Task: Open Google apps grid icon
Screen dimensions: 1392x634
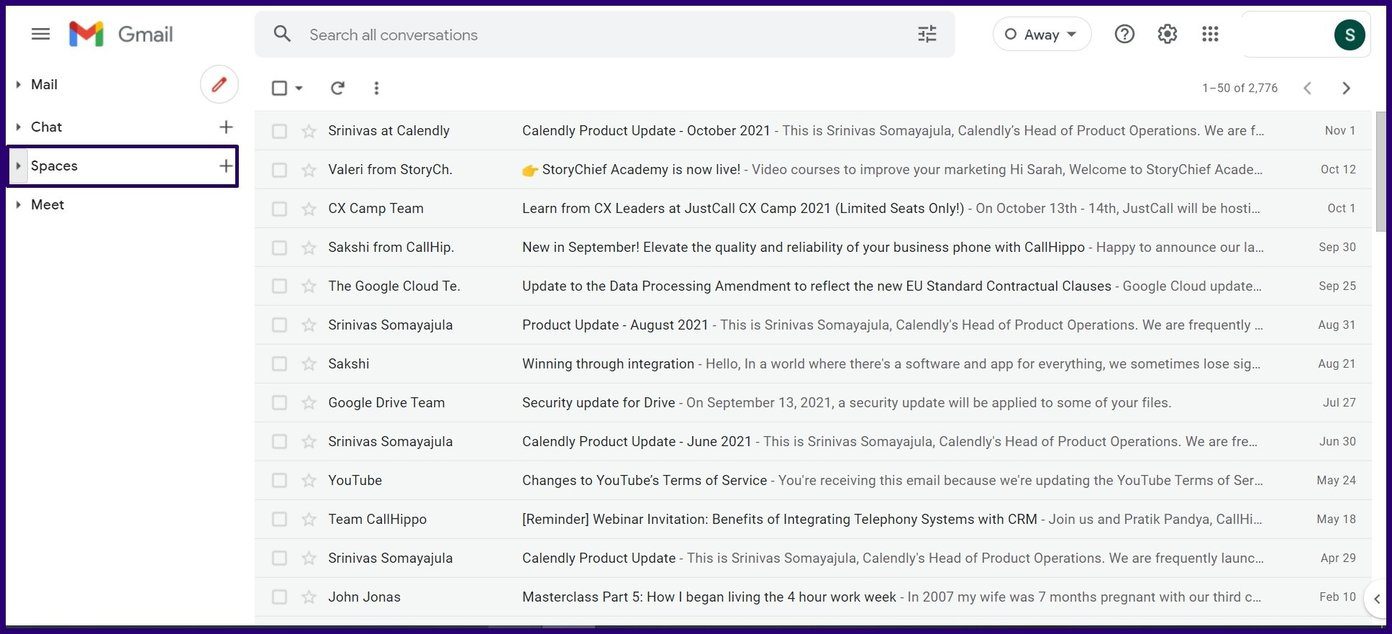Action: 1210,34
